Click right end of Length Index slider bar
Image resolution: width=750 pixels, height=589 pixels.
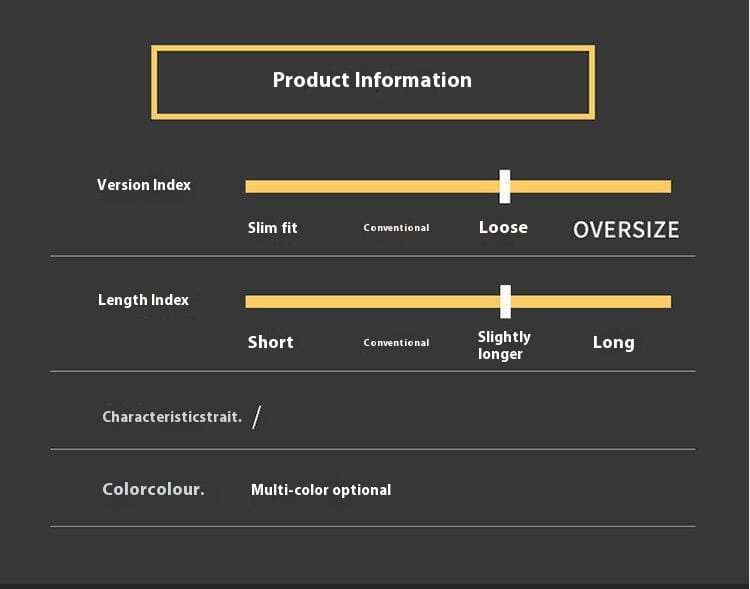point(666,301)
